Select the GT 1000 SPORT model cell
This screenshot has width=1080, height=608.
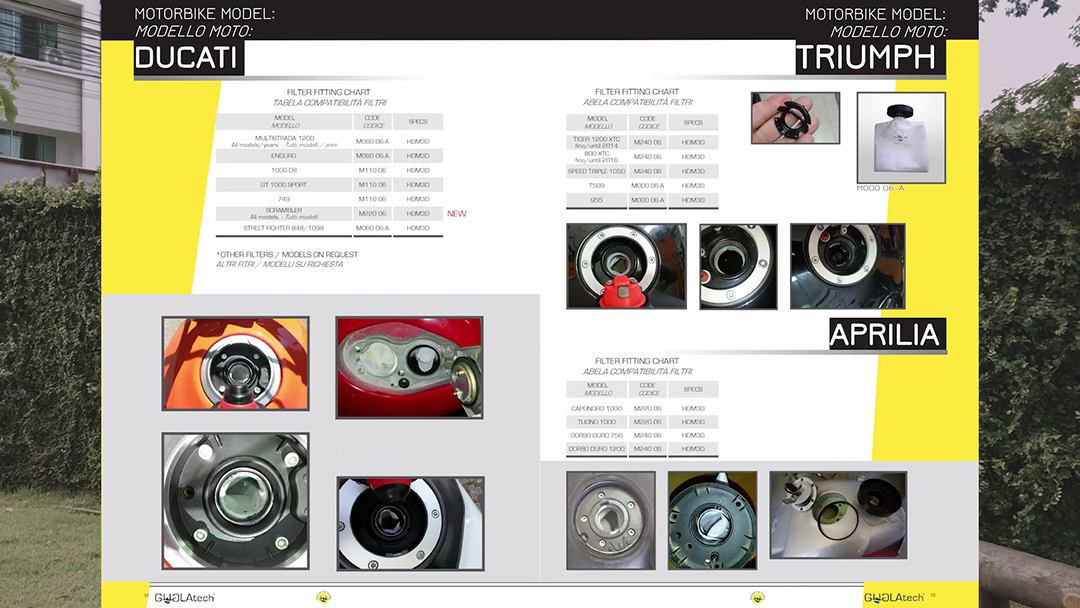click(x=284, y=185)
